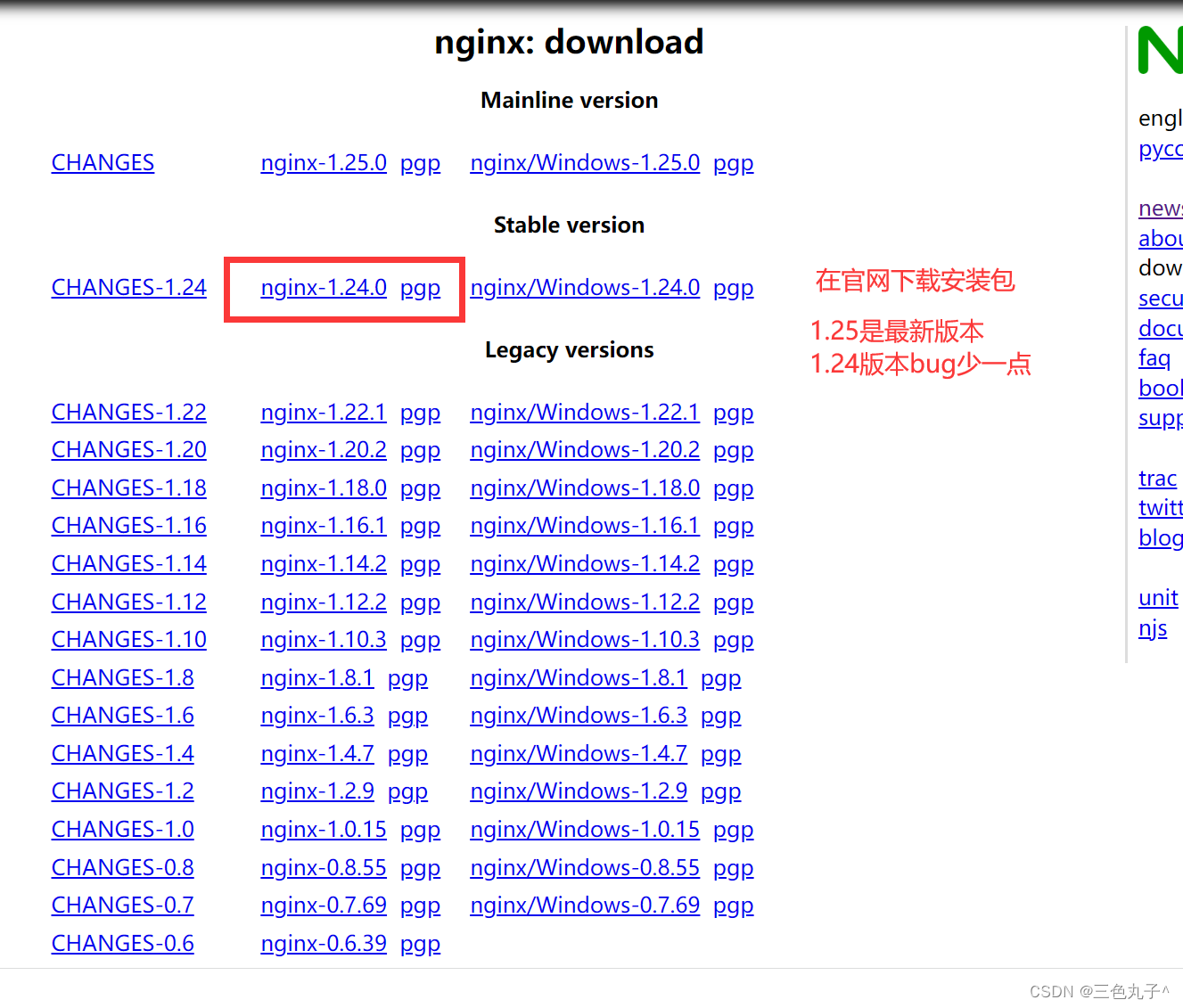Viewport: 1183px width, 1008px height.
Task: Open the njs sidebar link
Action: click(x=1153, y=629)
